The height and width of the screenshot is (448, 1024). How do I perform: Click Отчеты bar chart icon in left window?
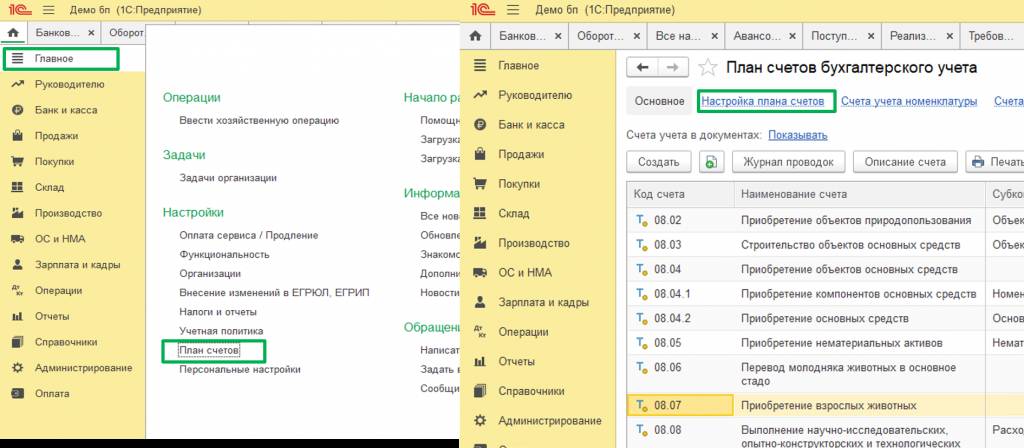[18, 316]
